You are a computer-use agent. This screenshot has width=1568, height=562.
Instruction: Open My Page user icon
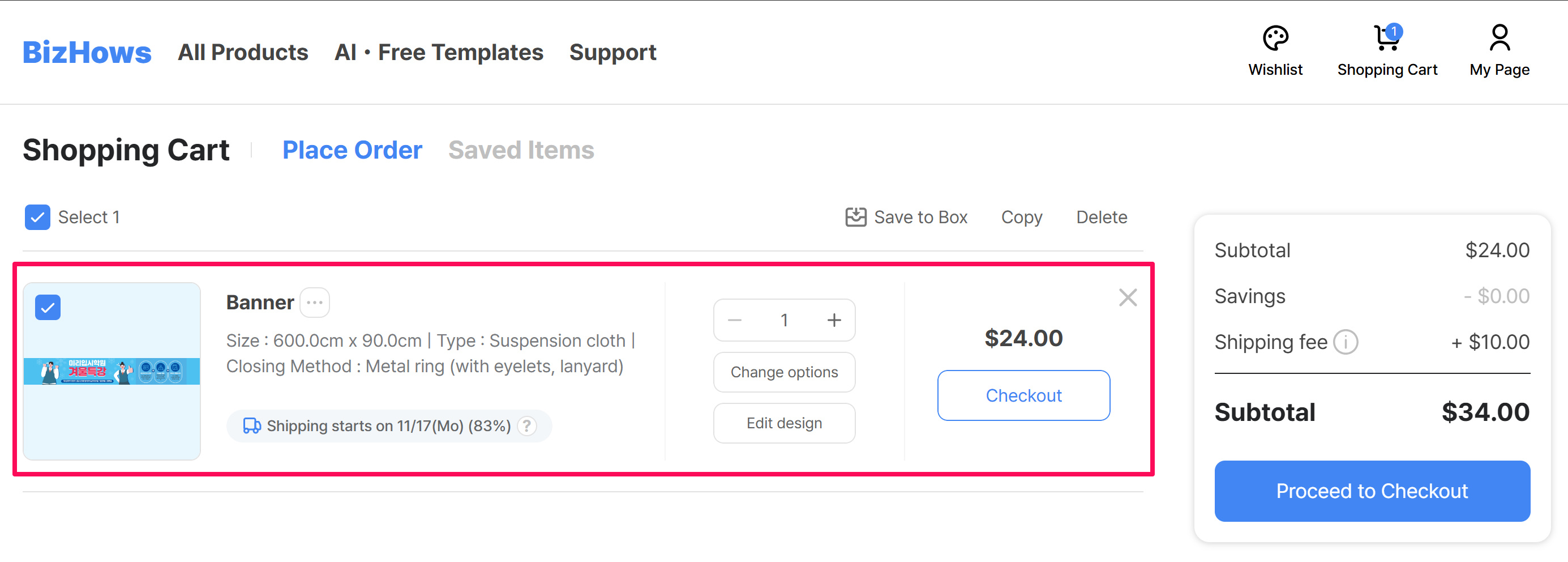pyautogui.click(x=1499, y=39)
